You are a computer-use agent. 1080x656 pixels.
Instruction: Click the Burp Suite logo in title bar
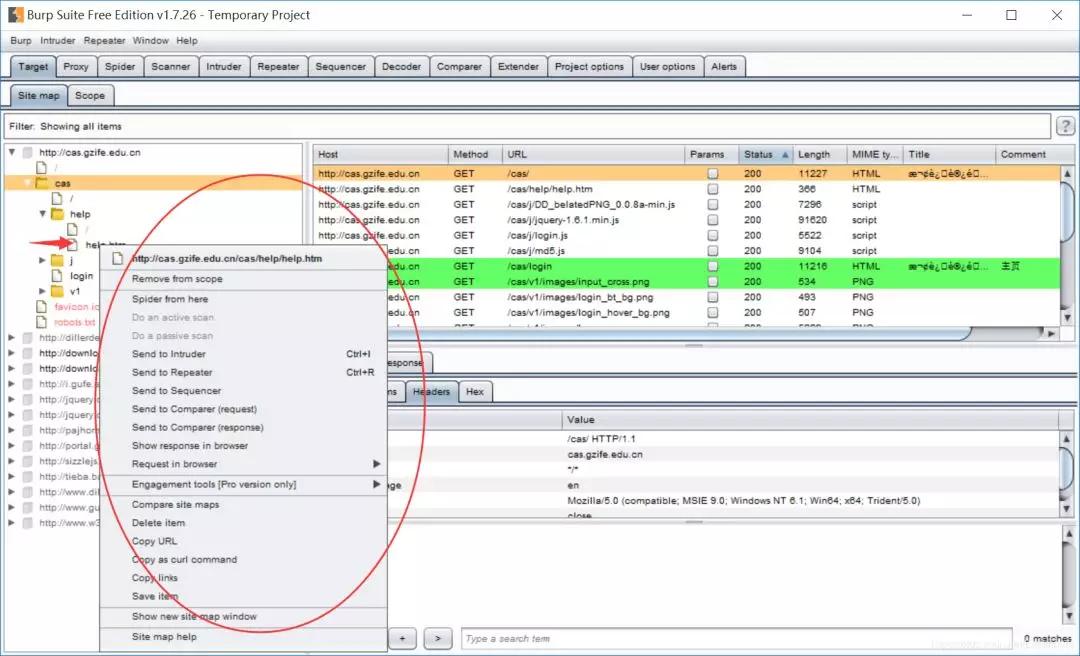(15, 15)
